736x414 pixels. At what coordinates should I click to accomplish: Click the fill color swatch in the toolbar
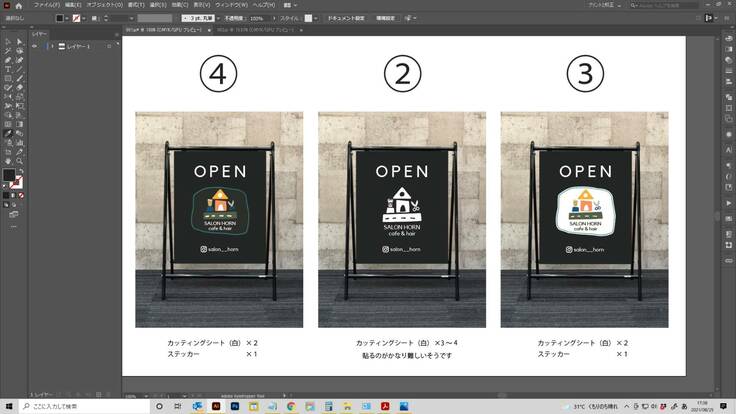tap(9, 176)
